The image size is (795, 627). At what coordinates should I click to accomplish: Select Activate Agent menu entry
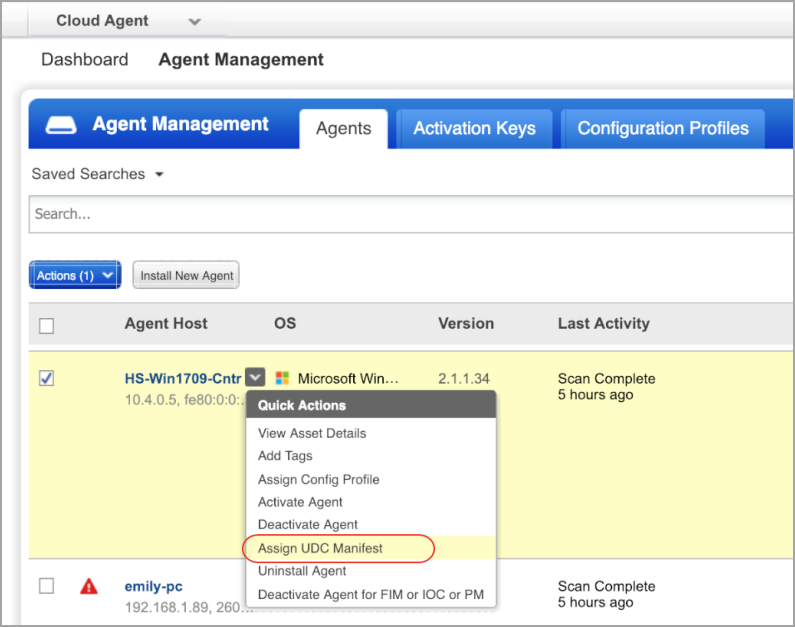tap(300, 502)
